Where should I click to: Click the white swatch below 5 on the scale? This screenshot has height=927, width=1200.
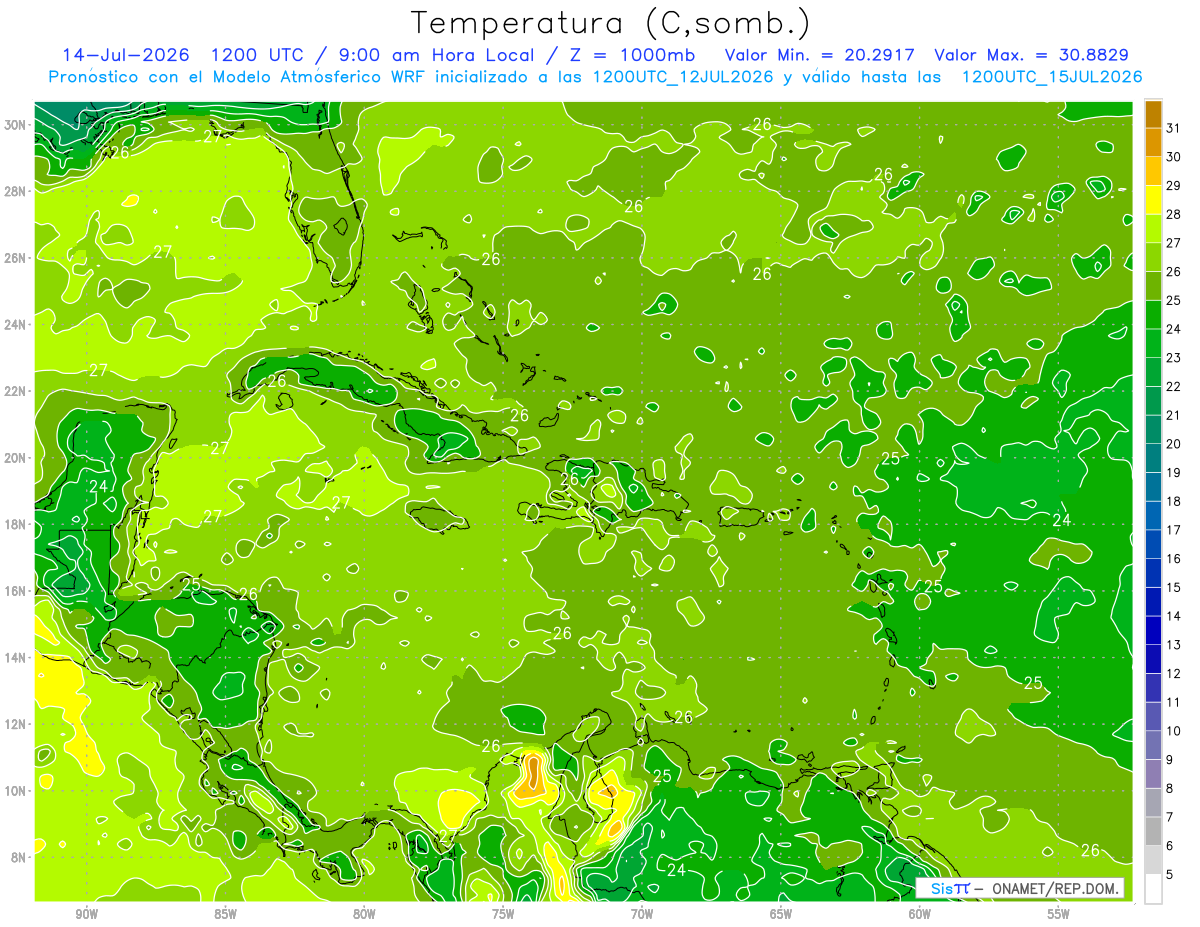1153,889
